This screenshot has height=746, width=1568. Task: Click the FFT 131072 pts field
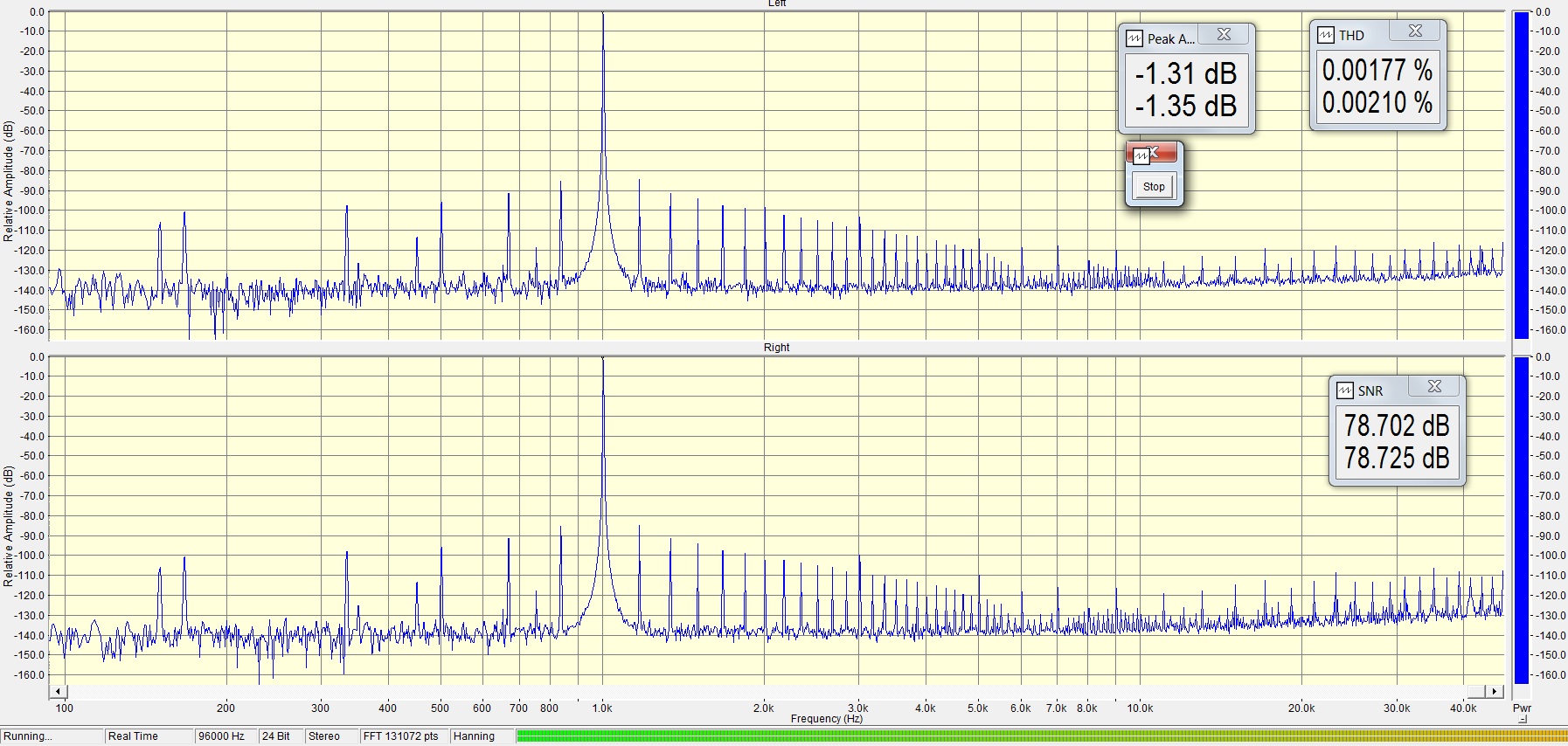tap(404, 736)
